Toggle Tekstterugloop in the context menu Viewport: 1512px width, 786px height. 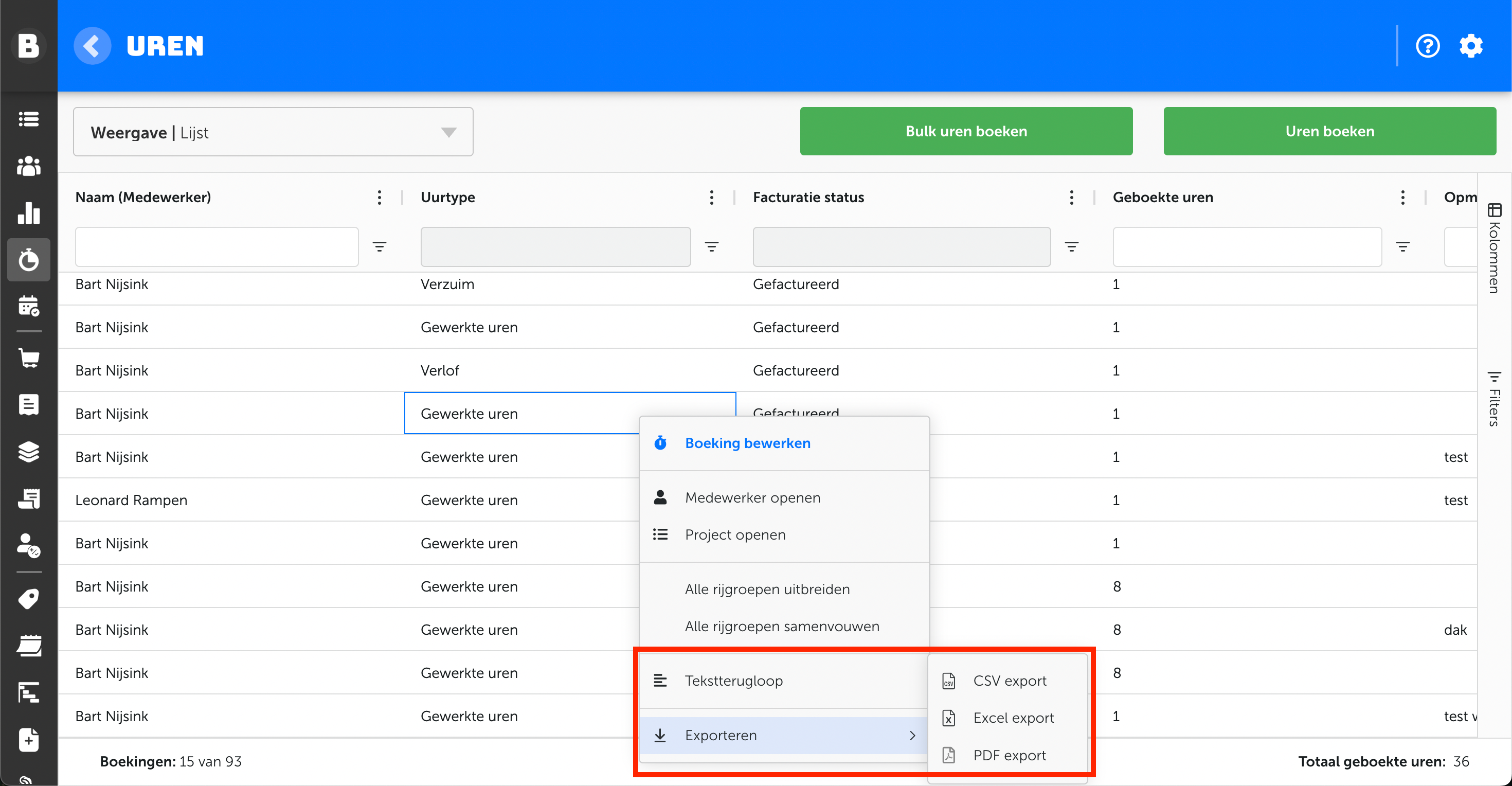pyautogui.click(x=784, y=681)
